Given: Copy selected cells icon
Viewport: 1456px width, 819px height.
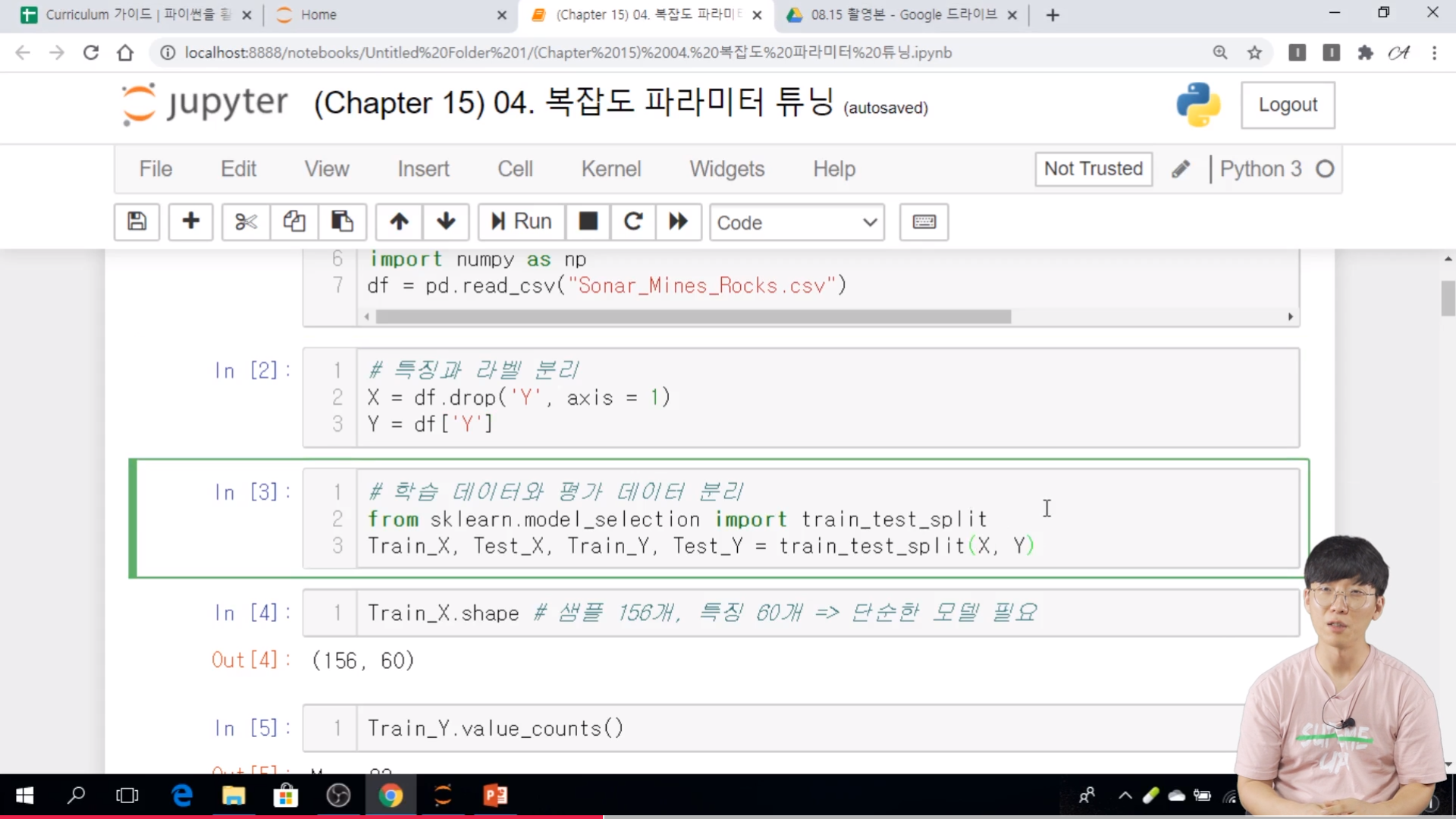Looking at the screenshot, I should point(294,221).
